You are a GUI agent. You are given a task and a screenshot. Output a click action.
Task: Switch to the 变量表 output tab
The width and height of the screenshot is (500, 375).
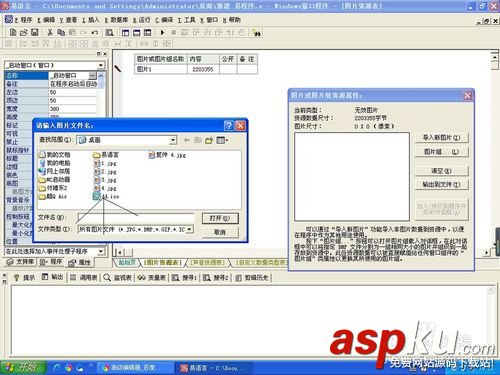pos(152,277)
